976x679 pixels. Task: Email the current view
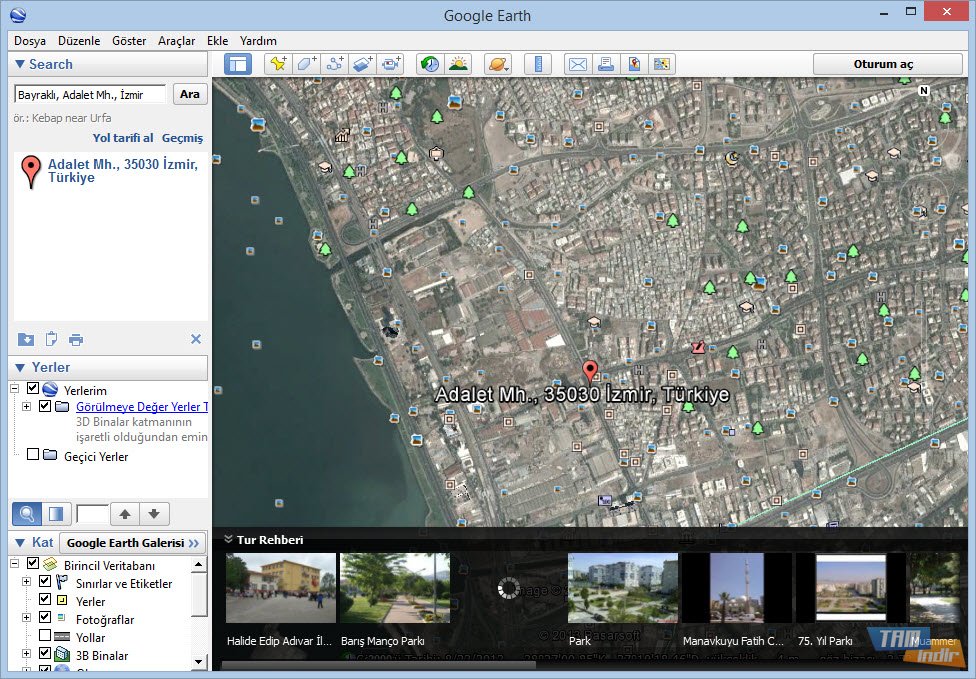(x=578, y=64)
